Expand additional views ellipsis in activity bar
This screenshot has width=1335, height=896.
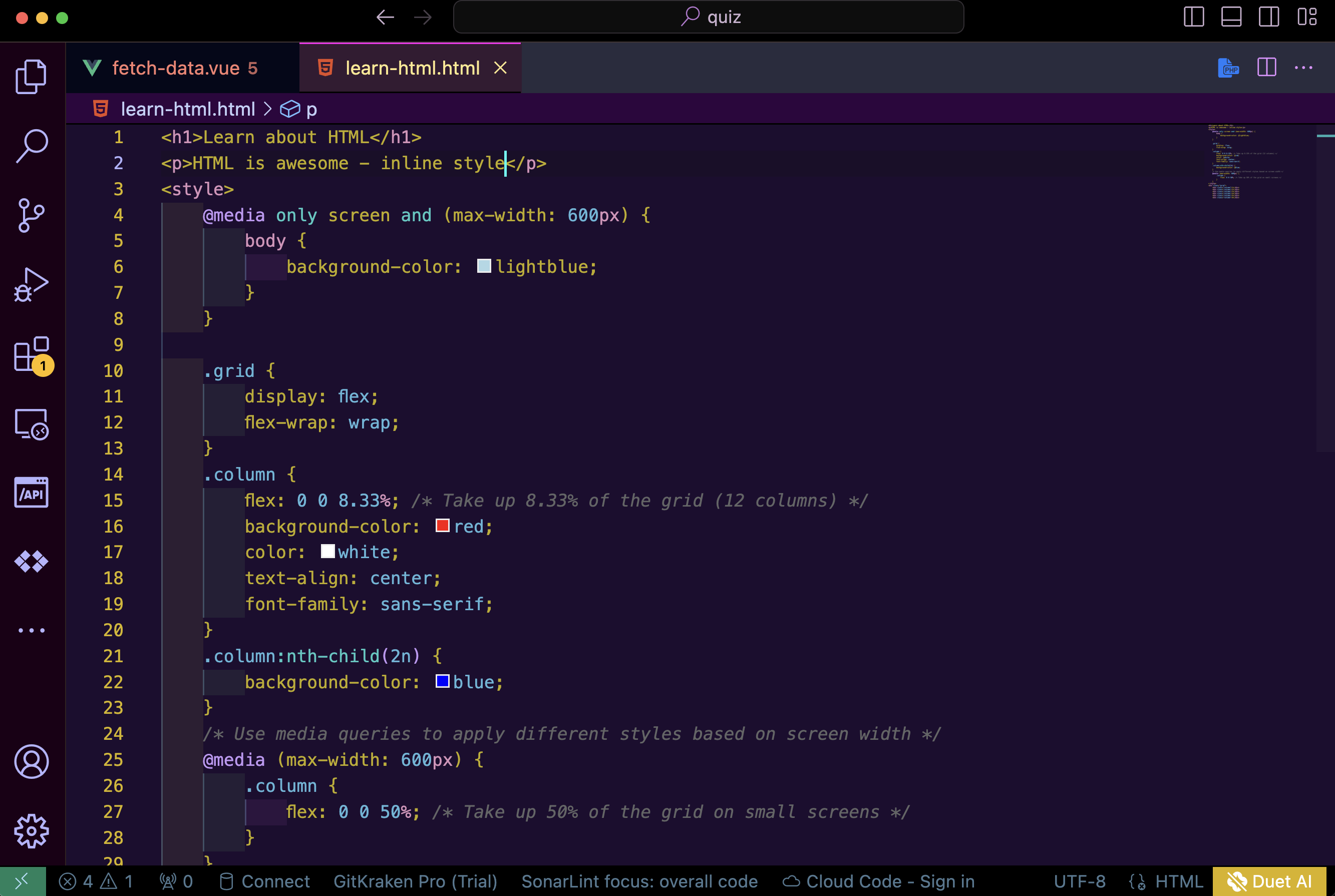click(x=31, y=630)
